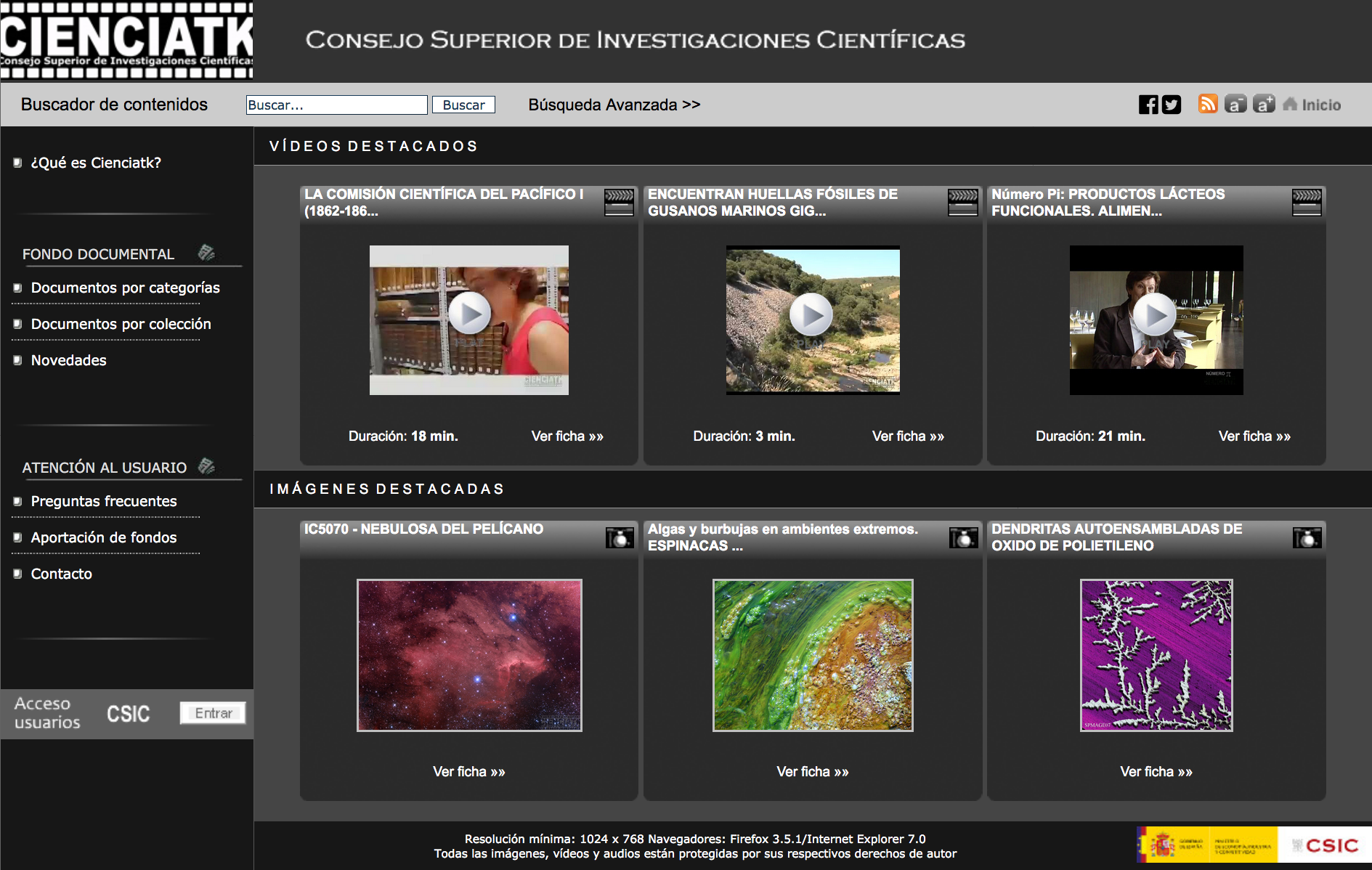Click title 'Algas y burbujas en ambientes extremos'
The image size is (1372, 870).
click(783, 537)
